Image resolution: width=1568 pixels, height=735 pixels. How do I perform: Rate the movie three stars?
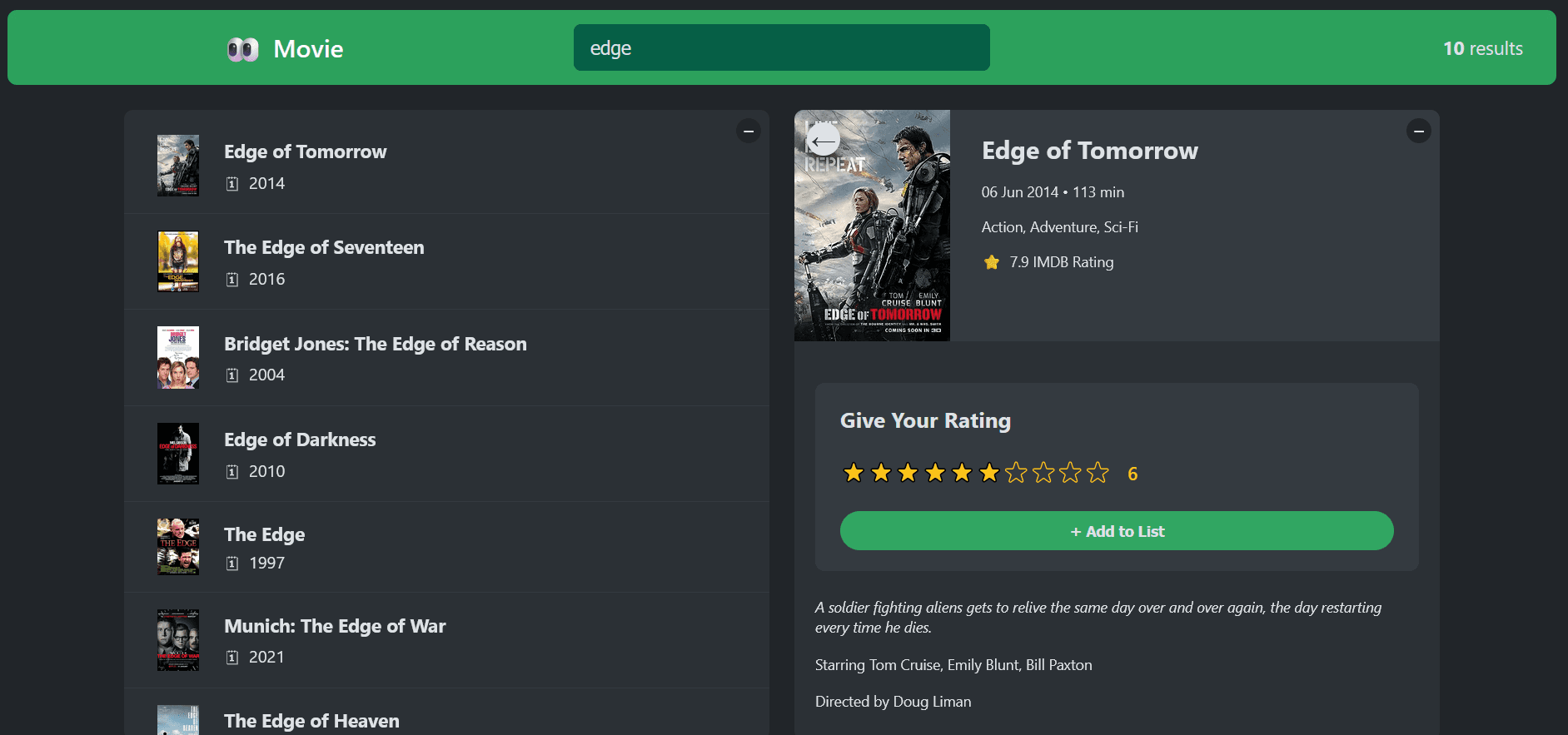[x=908, y=473]
